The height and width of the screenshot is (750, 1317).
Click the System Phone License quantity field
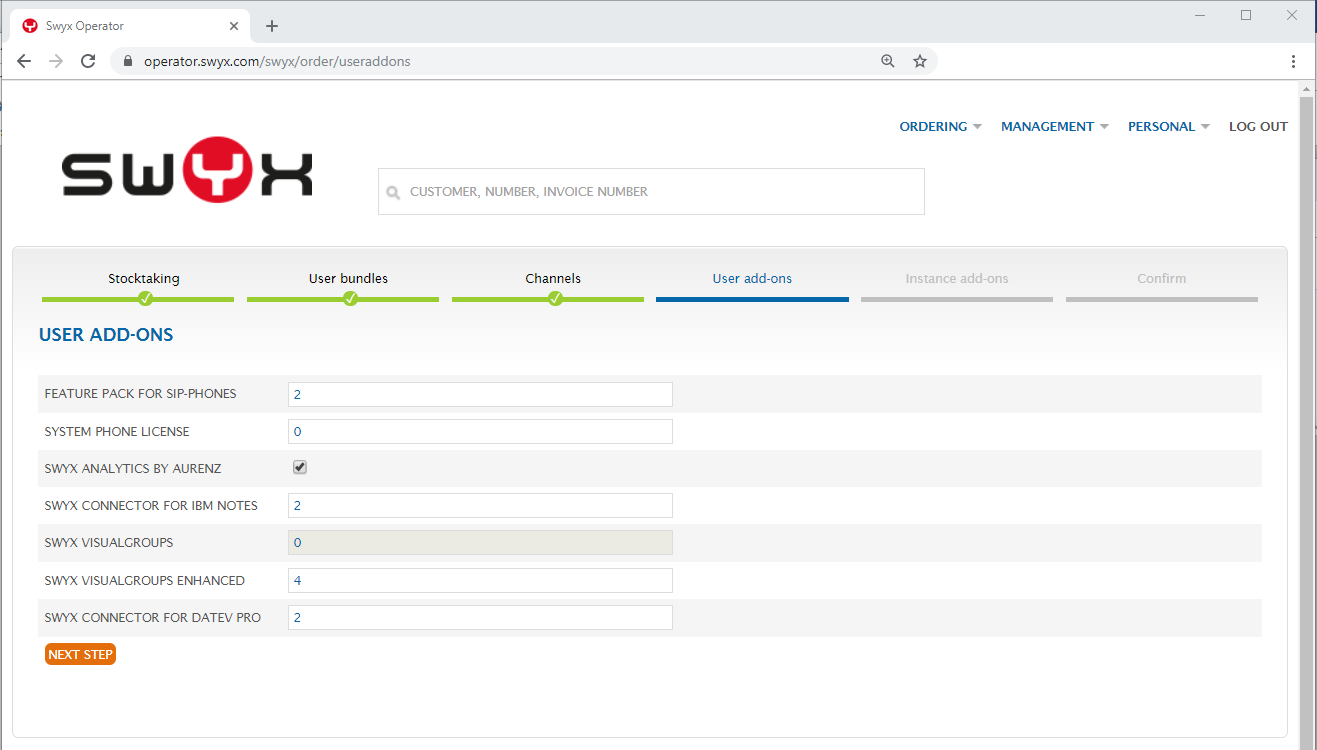click(480, 431)
